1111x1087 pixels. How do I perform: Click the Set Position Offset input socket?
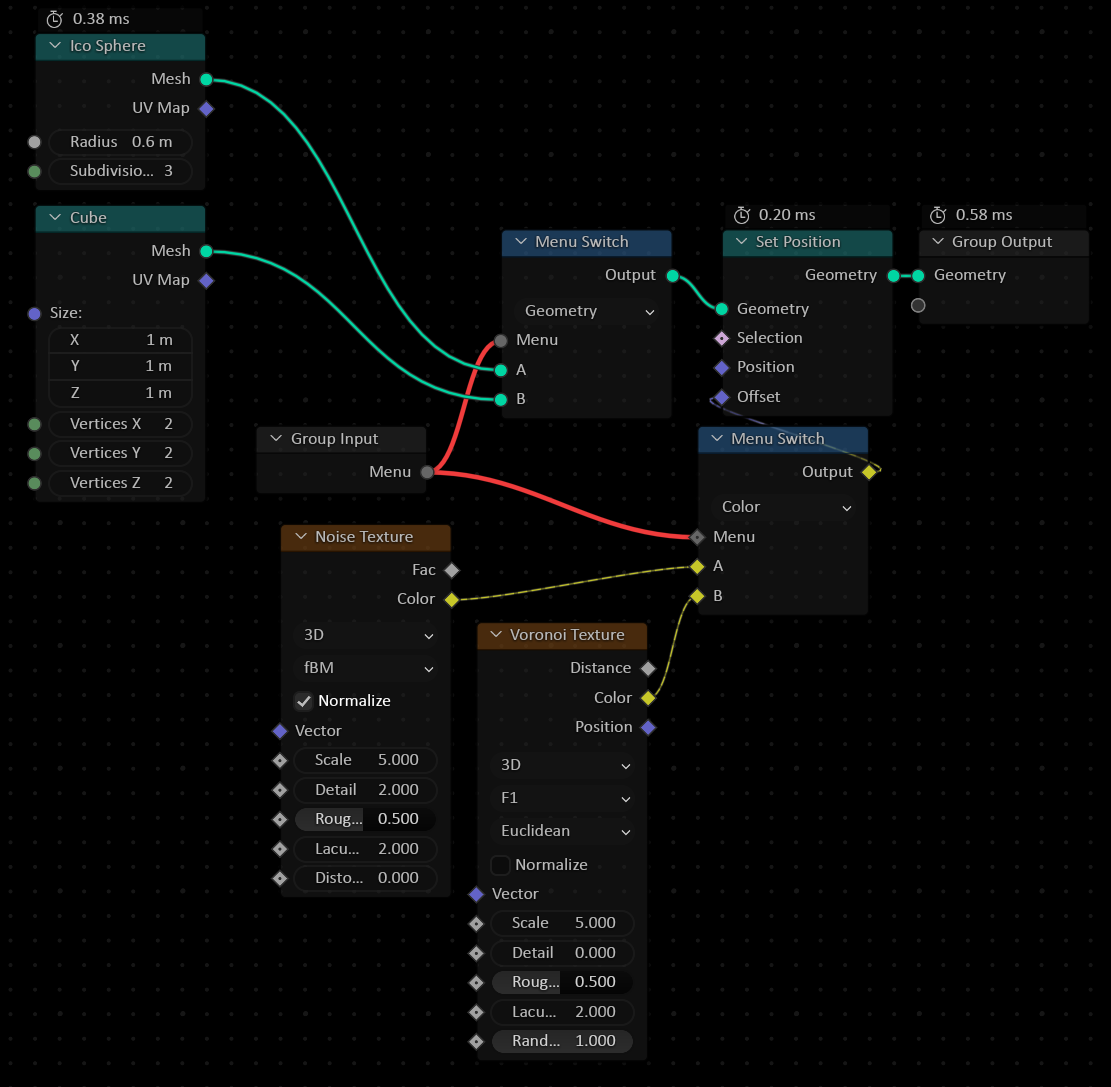[x=722, y=397]
